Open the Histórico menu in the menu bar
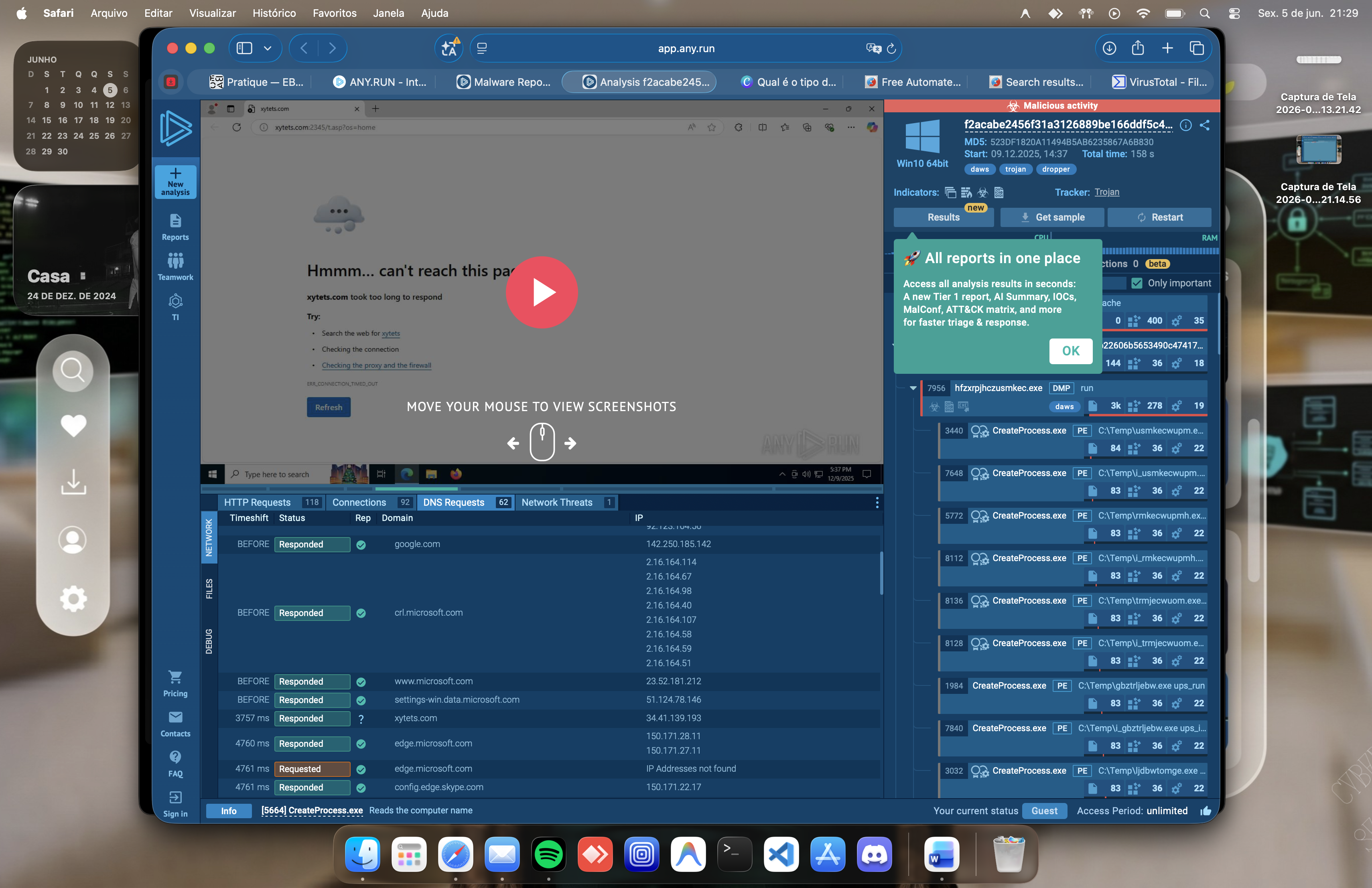The height and width of the screenshot is (888, 1372). point(274,13)
